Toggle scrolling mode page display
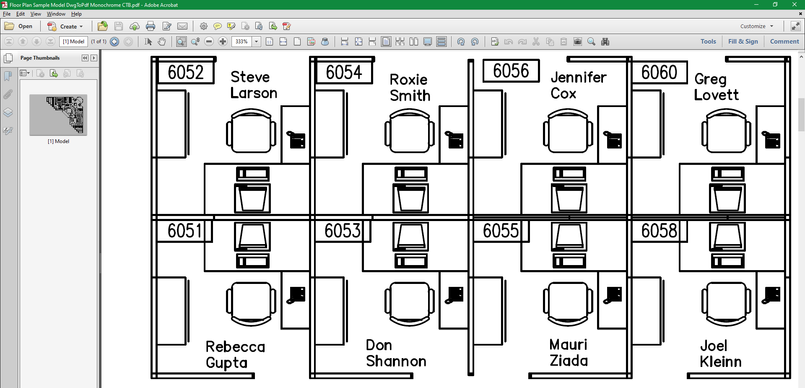Viewport: 805px width, 388px height. [441, 42]
